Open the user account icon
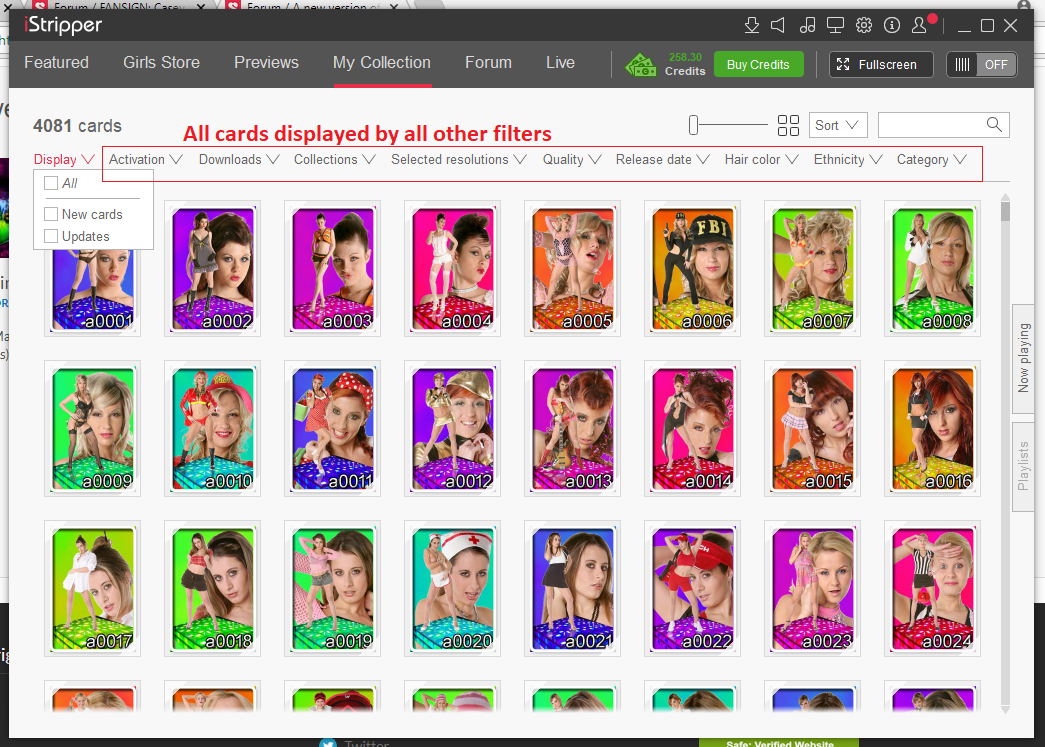 tap(920, 25)
